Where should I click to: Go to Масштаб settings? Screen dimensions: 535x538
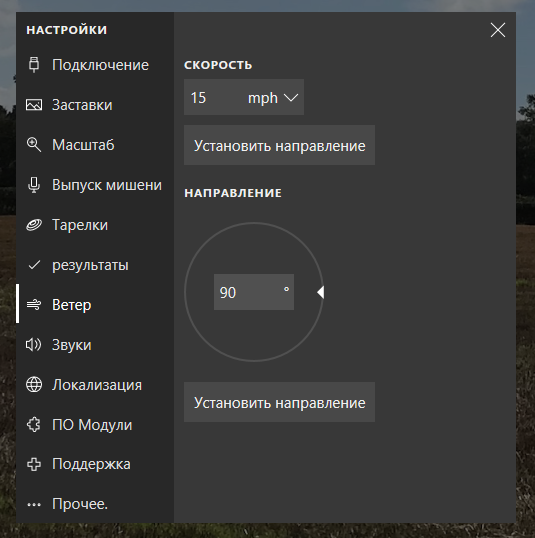pos(95,145)
